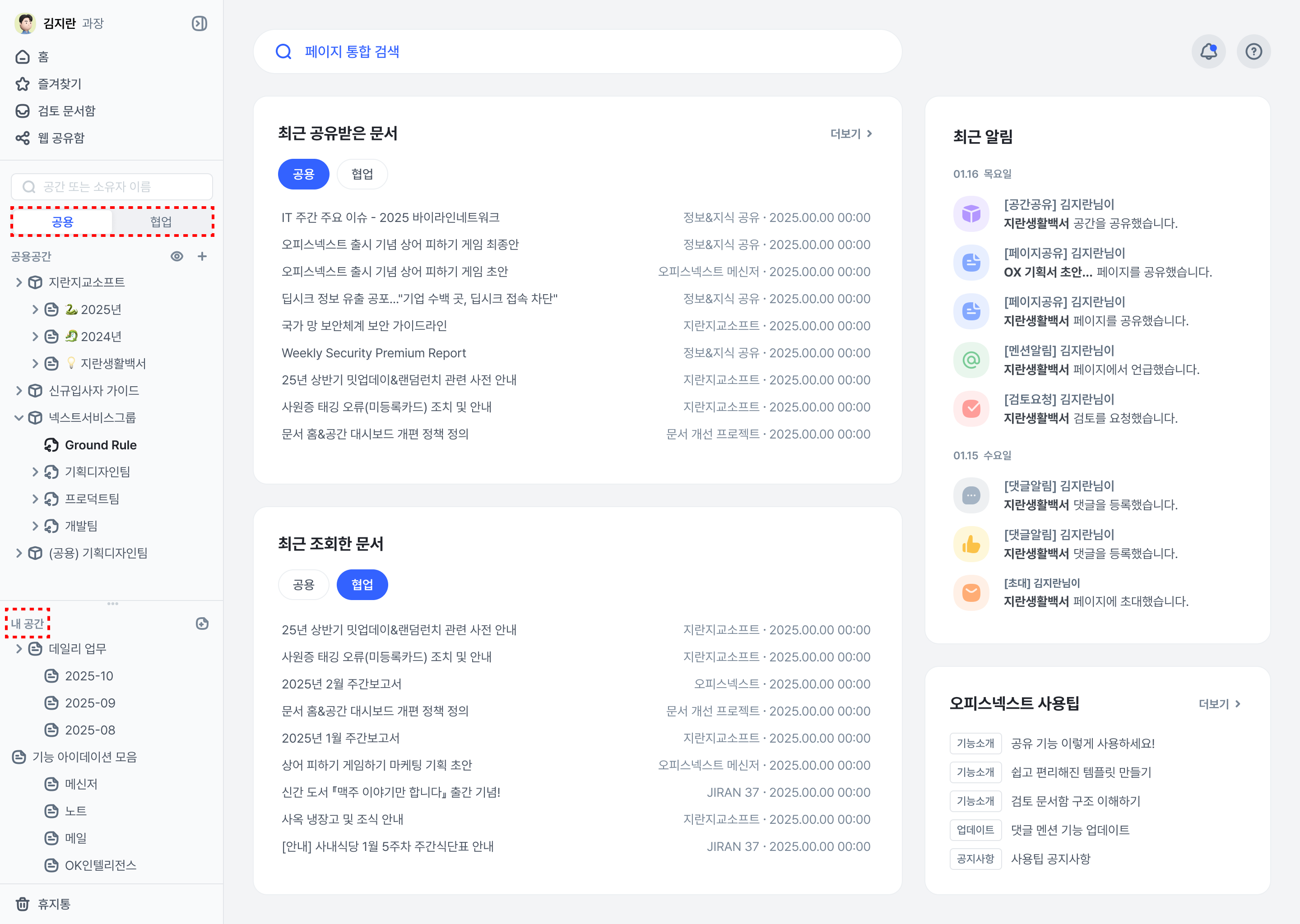1300x924 pixels.
Task: Click add page icon next to 내 공간
Action: click(202, 624)
